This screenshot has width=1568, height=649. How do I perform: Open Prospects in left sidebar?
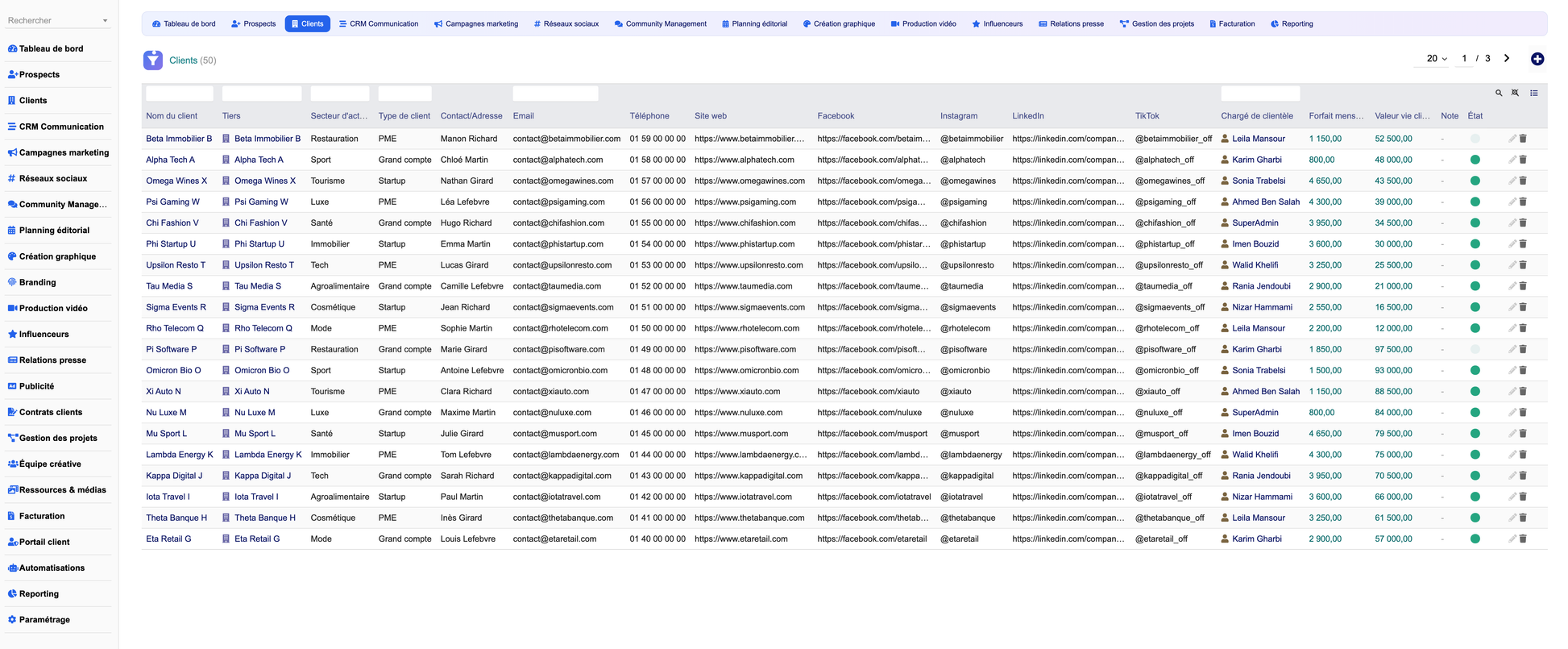pos(39,74)
